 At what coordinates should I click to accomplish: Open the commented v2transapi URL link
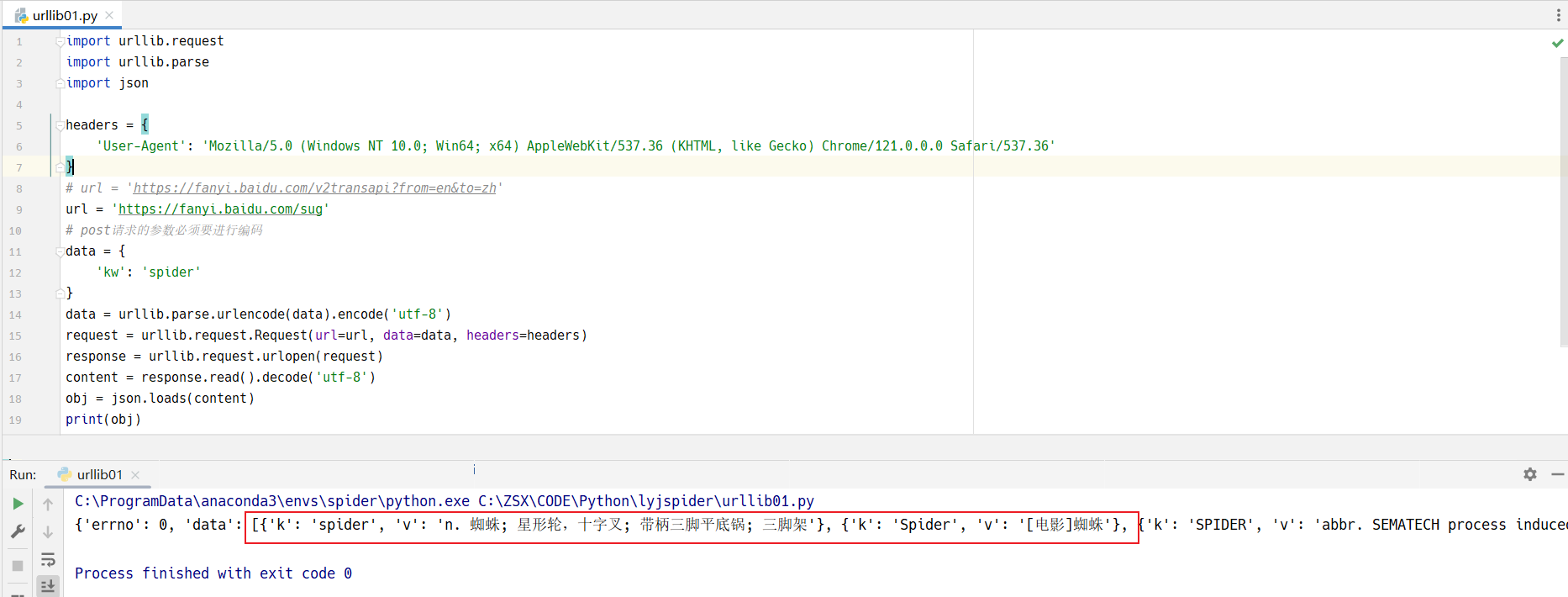click(x=314, y=188)
